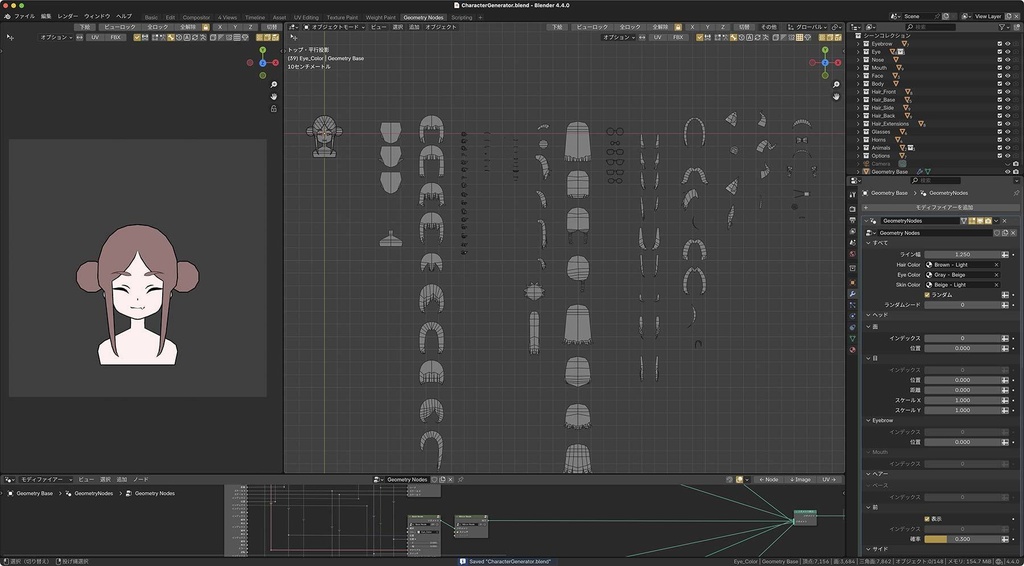Click the 全解除 button in left header

187,27
